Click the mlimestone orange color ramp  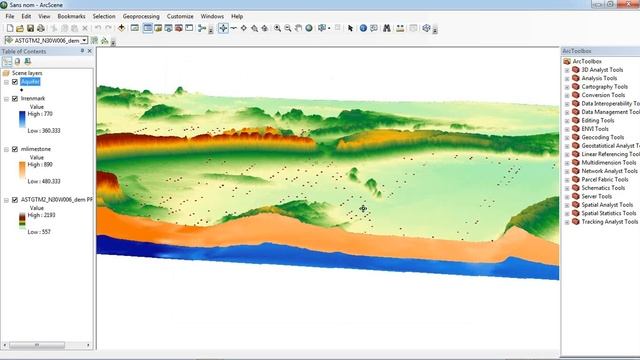pos(22,171)
